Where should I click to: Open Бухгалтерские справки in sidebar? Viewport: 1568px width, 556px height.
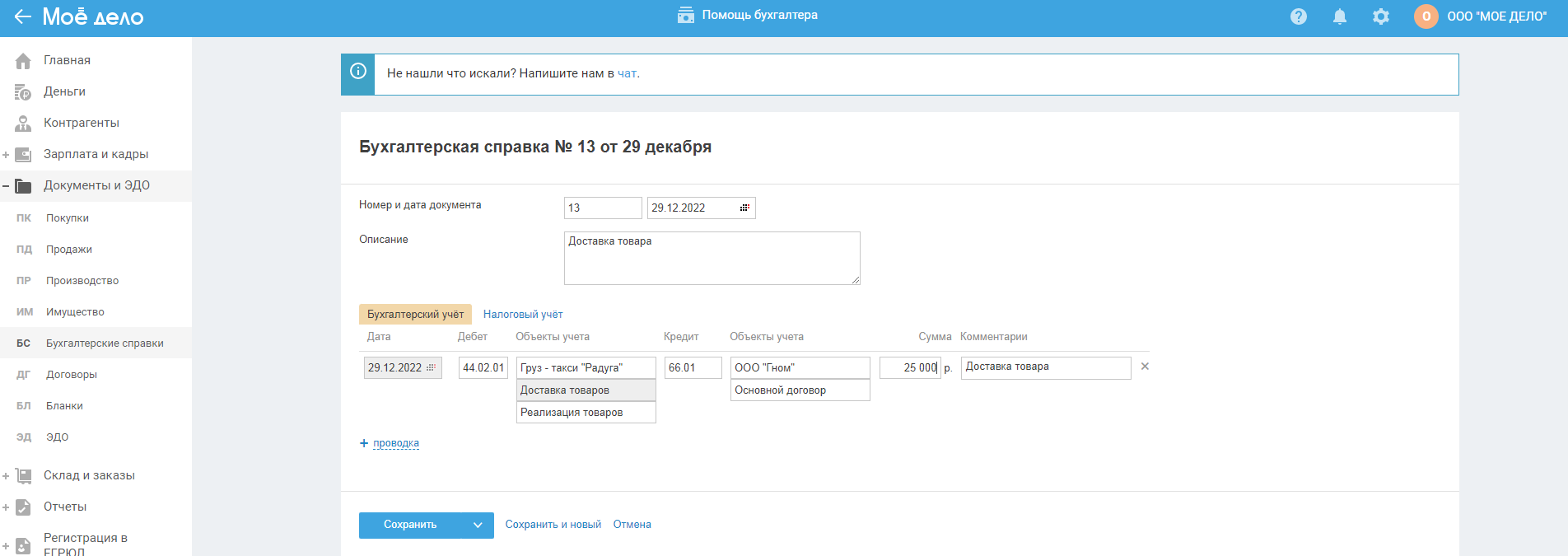click(105, 343)
